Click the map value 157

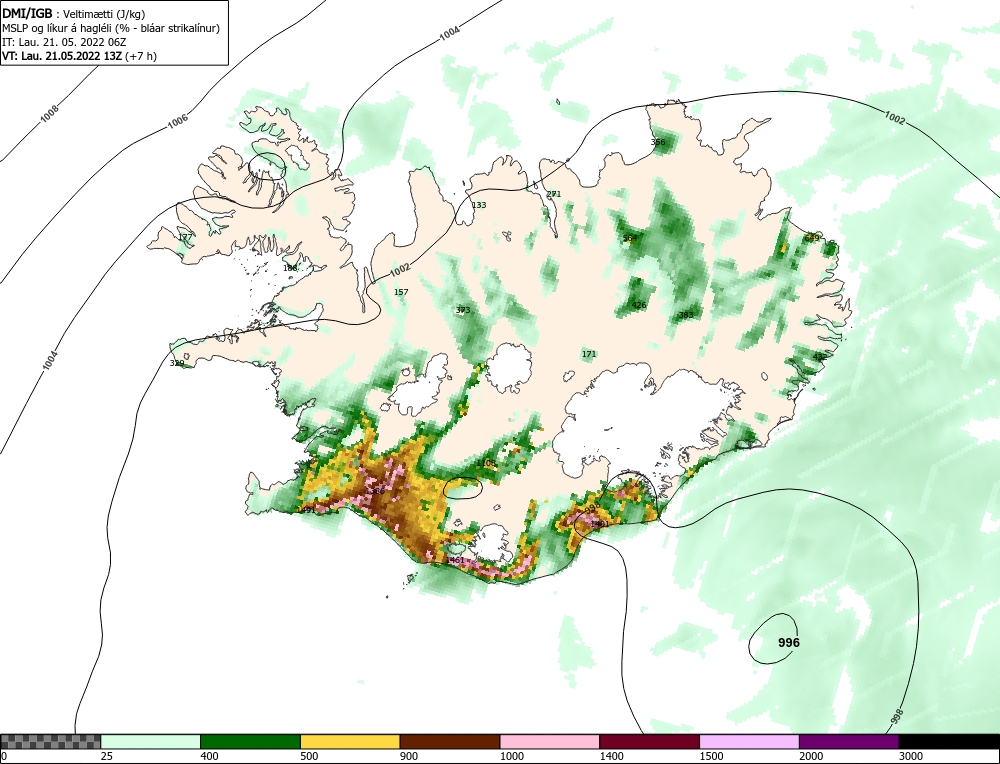point(401,292)
